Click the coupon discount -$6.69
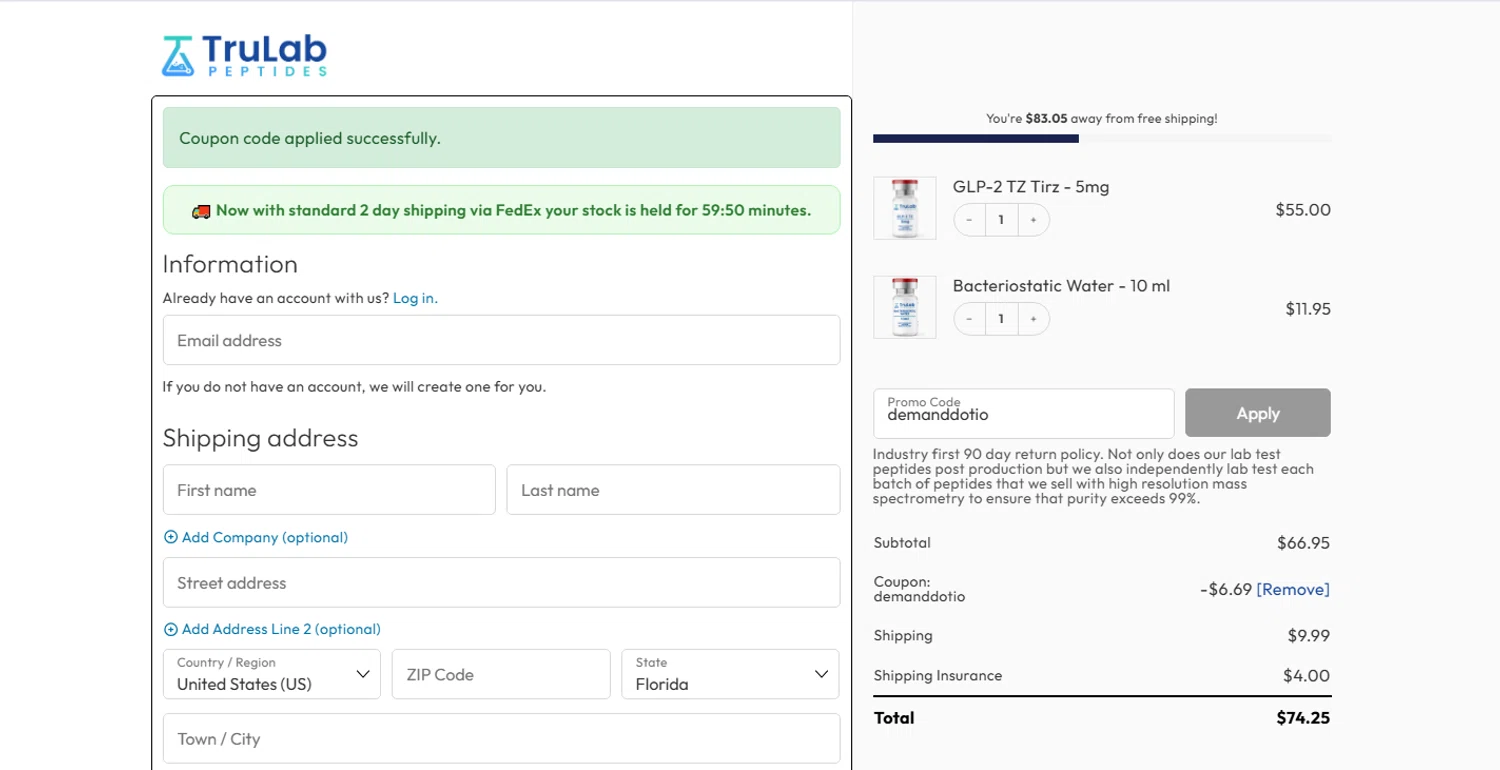The image size is (1500, 770). pyautogui.click(x=1226, y=589)
